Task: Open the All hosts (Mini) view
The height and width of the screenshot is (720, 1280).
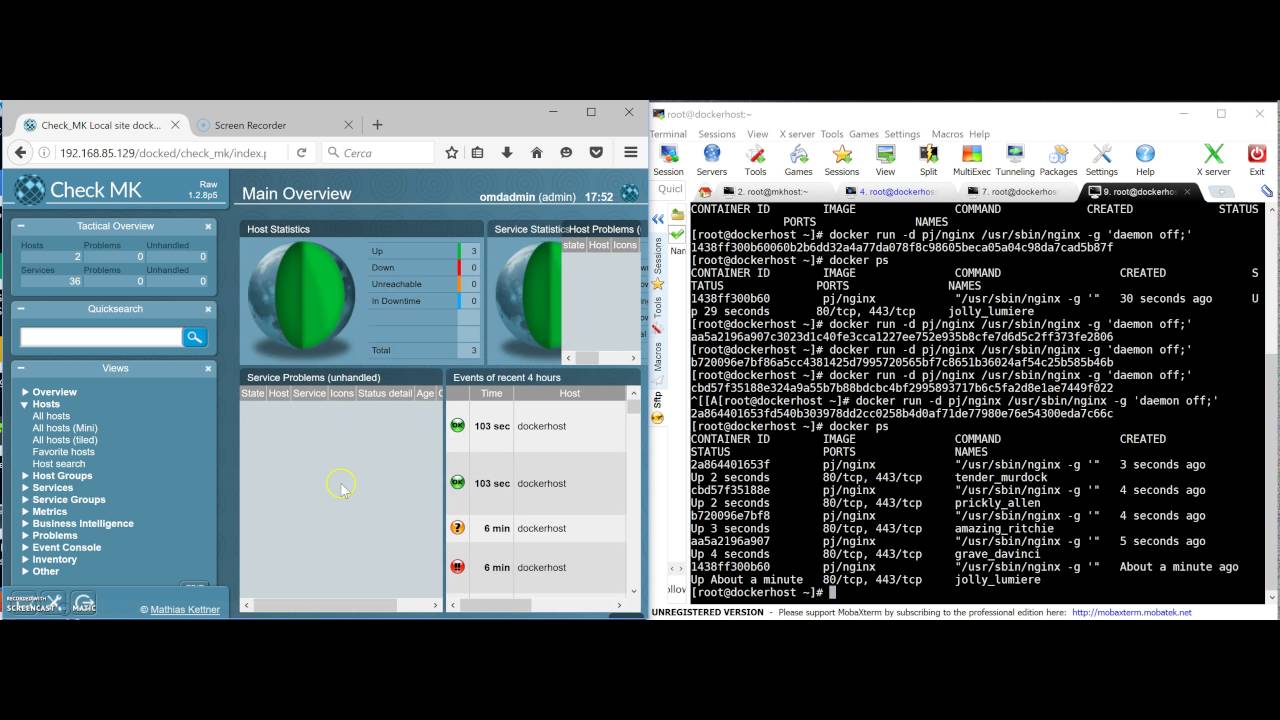Action: [x=65, y=428]
